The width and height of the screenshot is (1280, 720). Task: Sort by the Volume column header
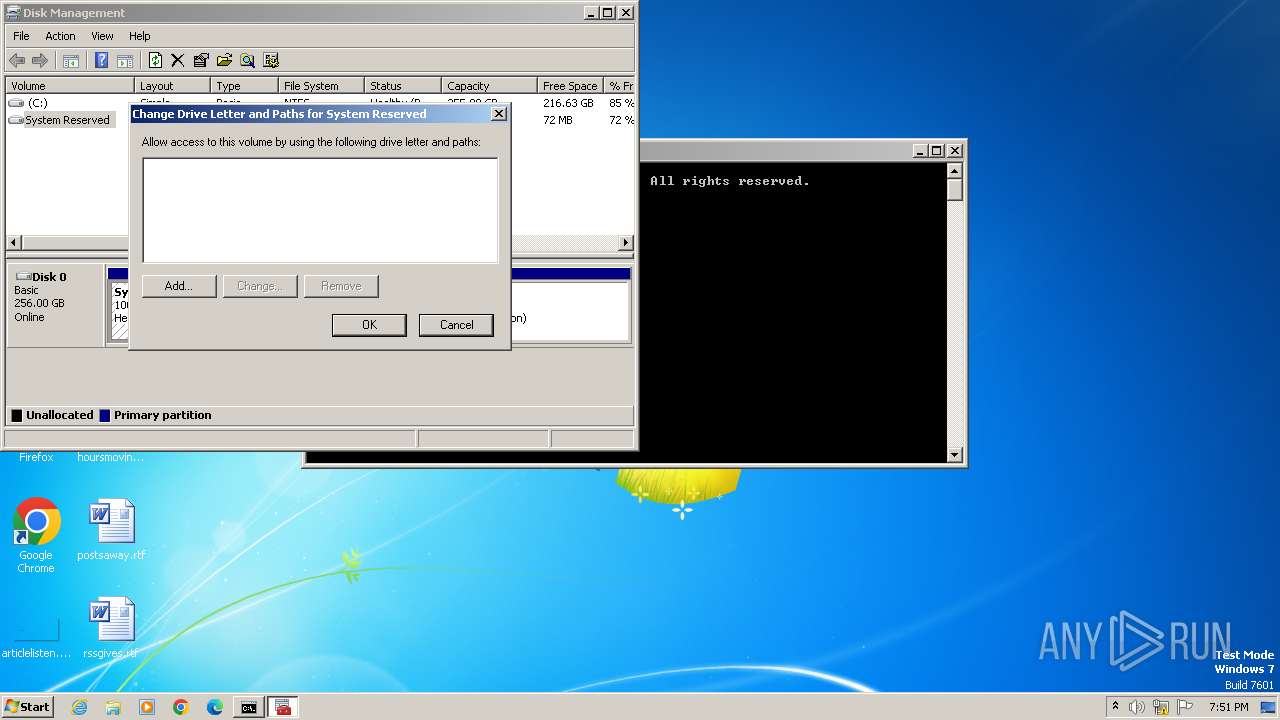pos(70,86)
